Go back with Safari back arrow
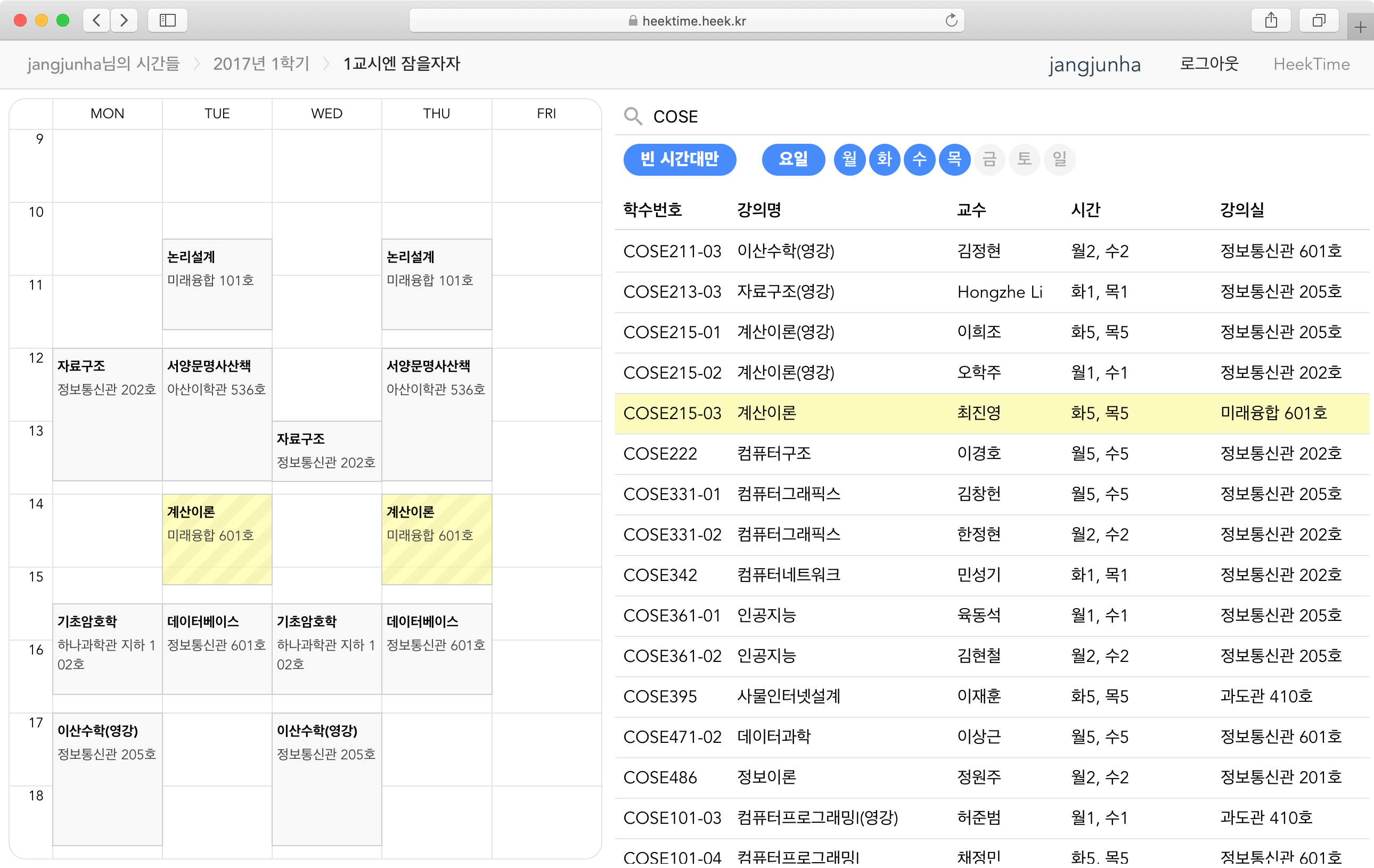The image size is (1374, 868). (96, 21)
